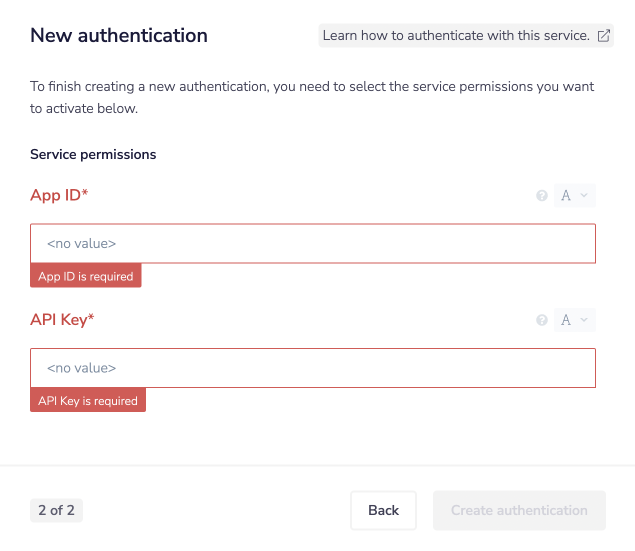Viewport: 635px width, 551px height.
Task: Focus the API Key input field
Action: coord(313,368)
